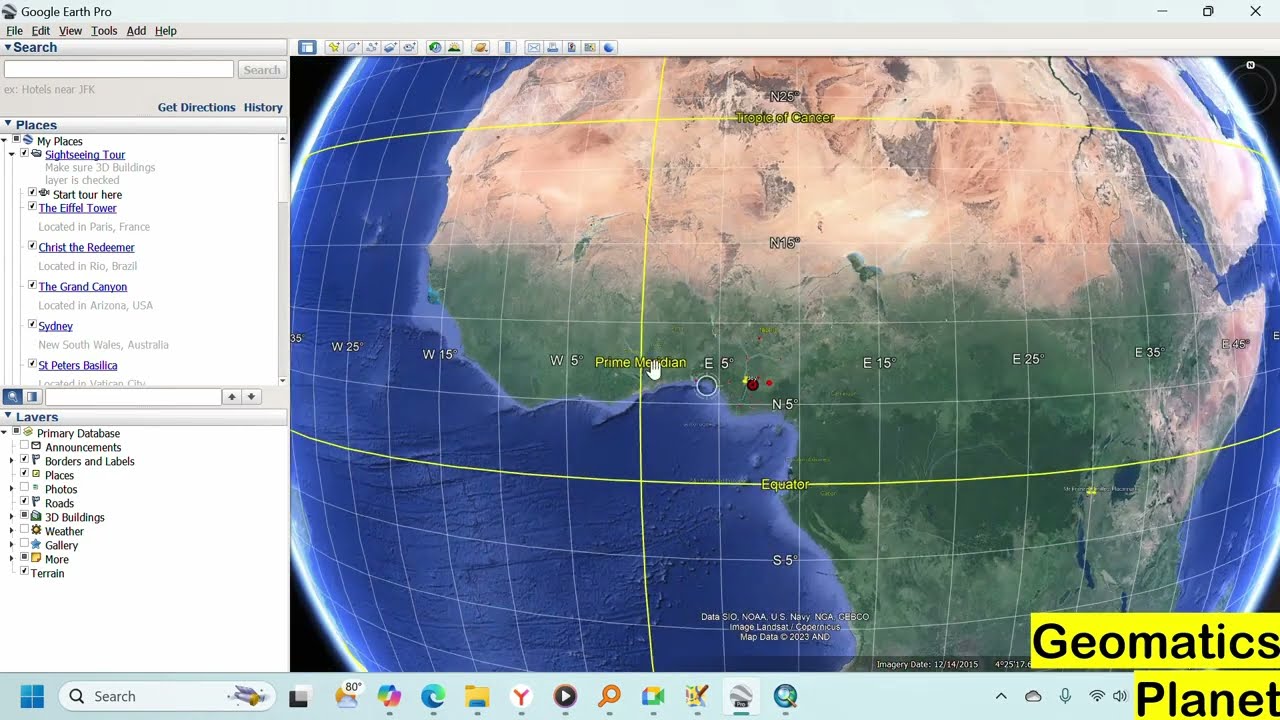
Task: Collapse the Primary Database tree node
Action: click(x=6, y=433)
